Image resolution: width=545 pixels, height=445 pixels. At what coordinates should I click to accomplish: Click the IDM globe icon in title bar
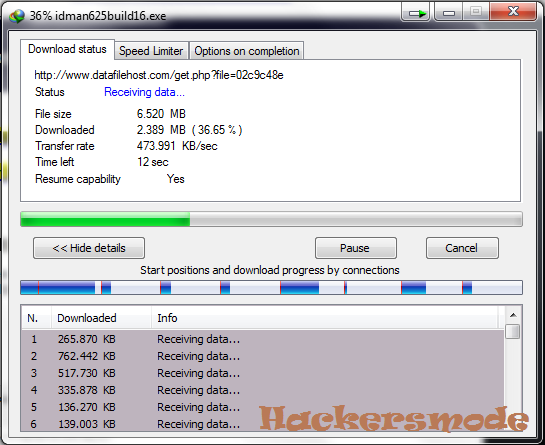(x=17, y=16)
